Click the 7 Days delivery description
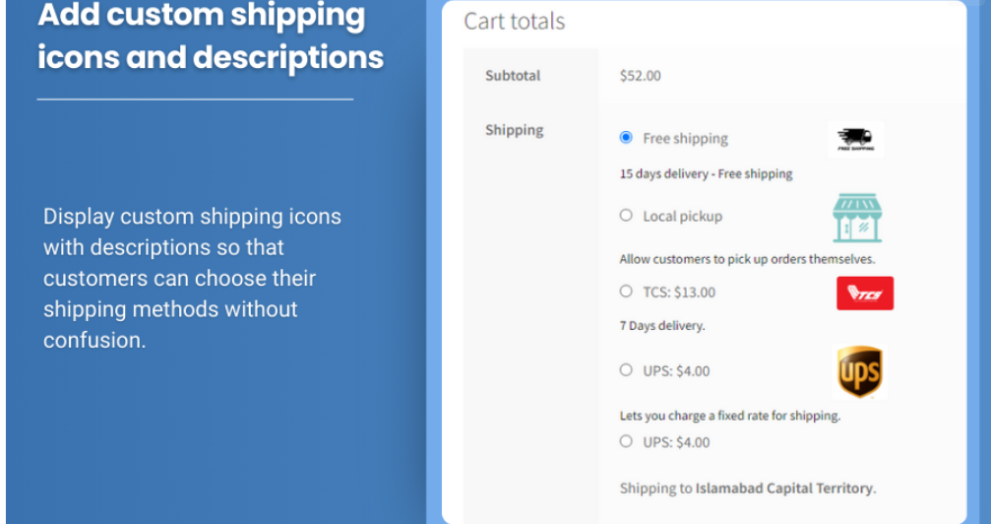Viewport: 991px width, 524px height. 662,326
